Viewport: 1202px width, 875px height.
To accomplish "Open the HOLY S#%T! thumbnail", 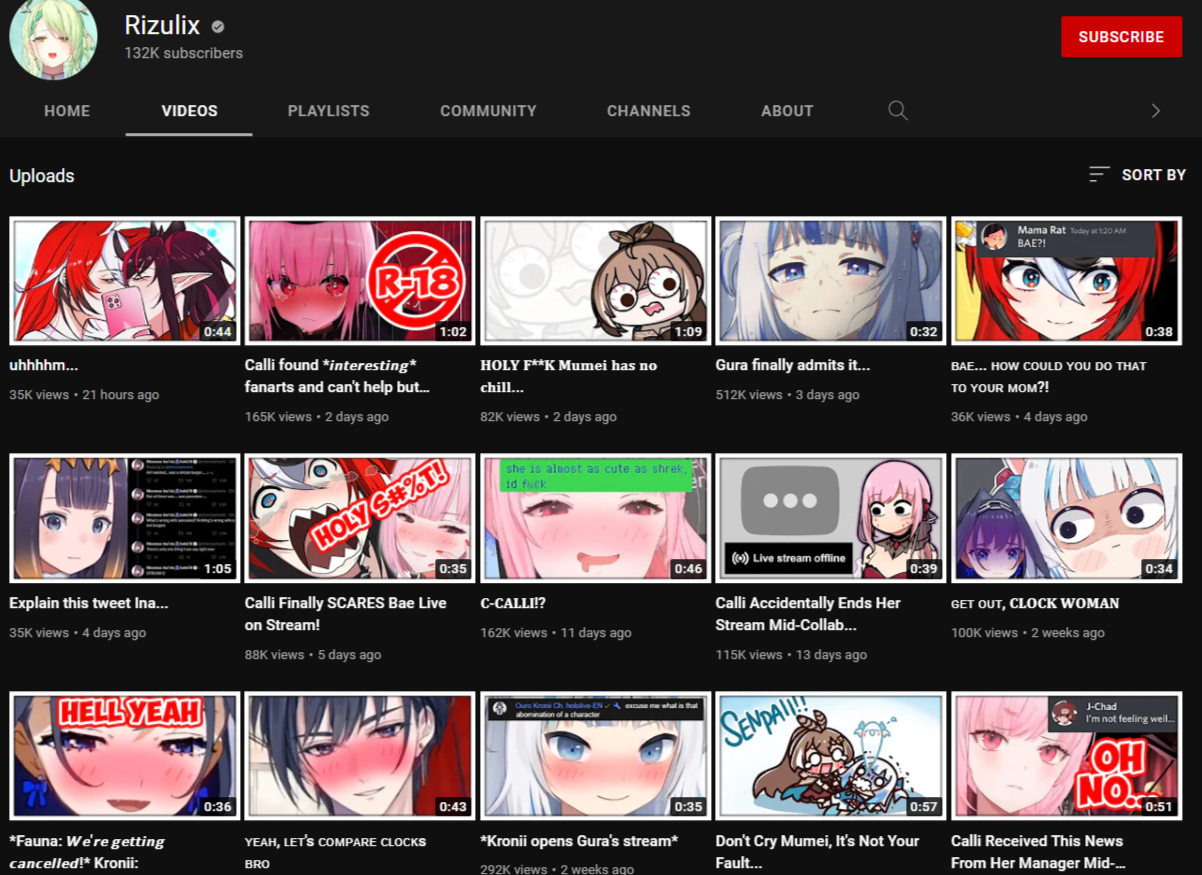I will pos(360,518).
